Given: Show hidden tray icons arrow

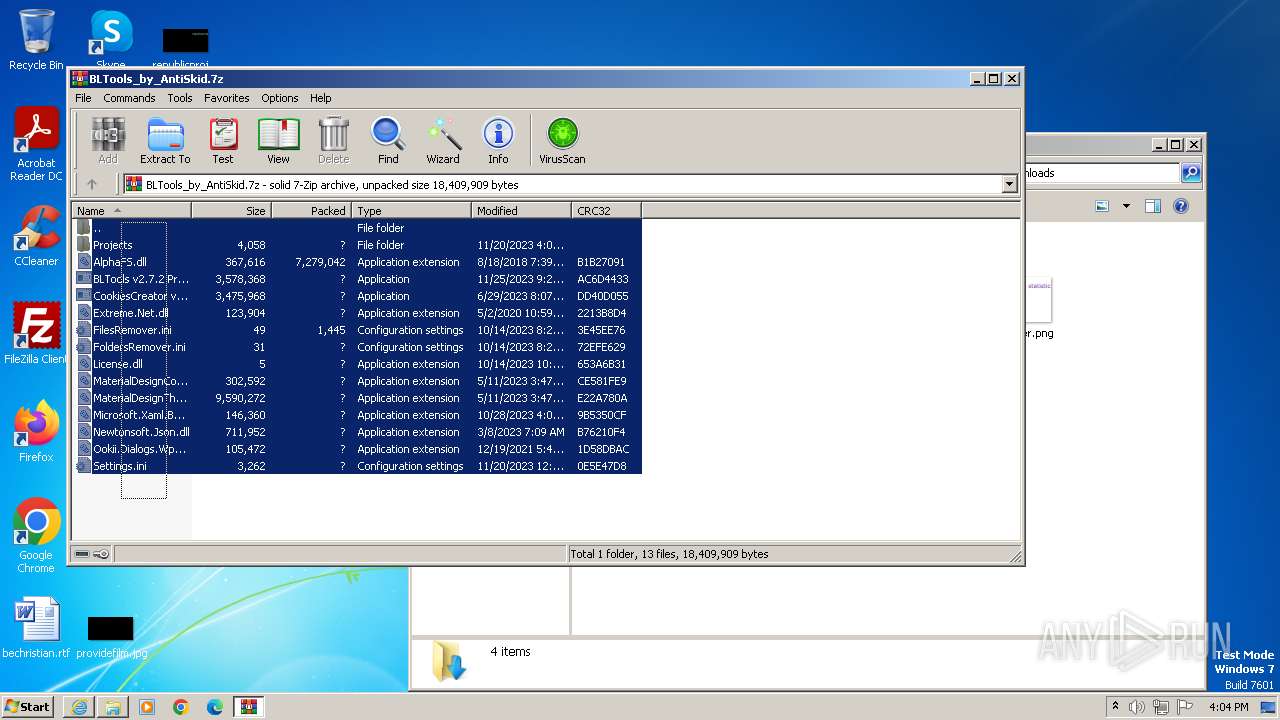Looking at the screenshot, I should click(x=1115, y=707).
